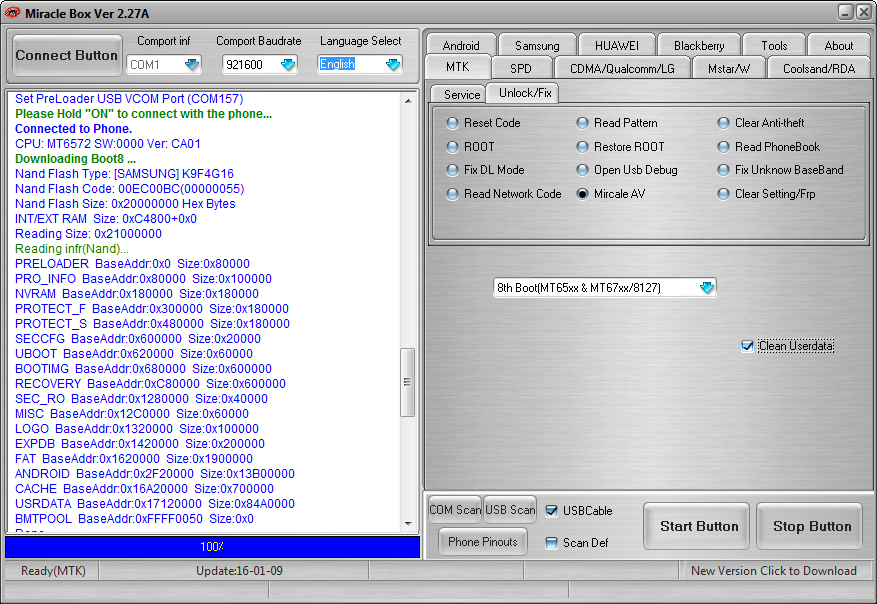This screenshot has height=604, width=877.
Task: Click the 100% progress bar
Action: (x=213, y=546)
